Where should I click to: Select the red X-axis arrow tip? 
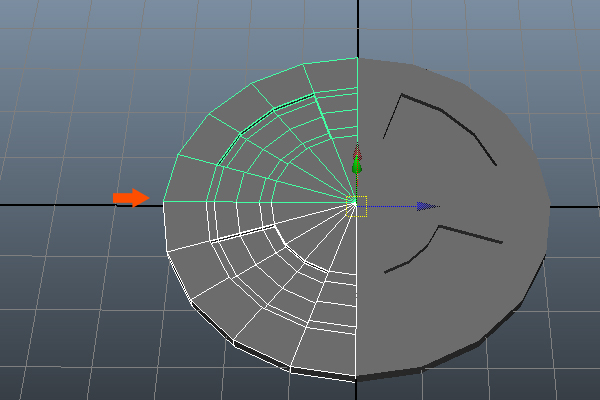pos(357,150)
